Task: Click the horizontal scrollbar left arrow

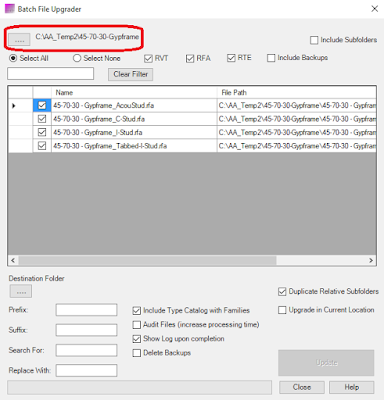Action: click(13, 260)
